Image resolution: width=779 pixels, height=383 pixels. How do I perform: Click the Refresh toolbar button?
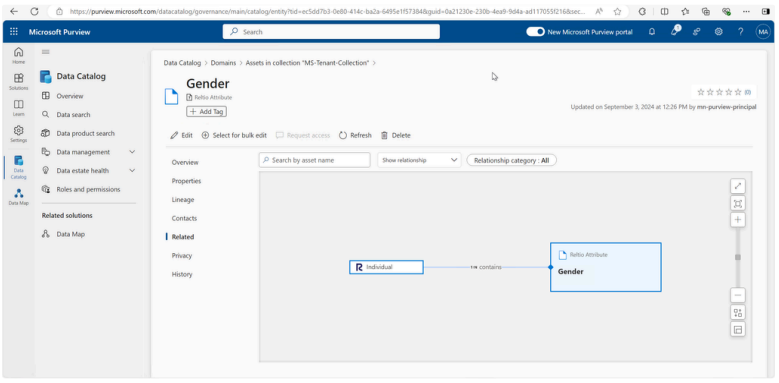click(x=355, y=135)
